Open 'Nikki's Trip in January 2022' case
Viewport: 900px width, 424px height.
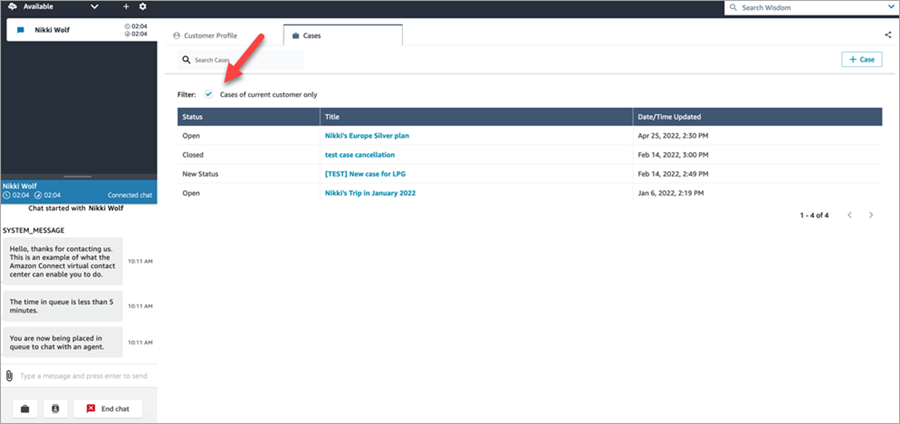[x=369, y=193]
